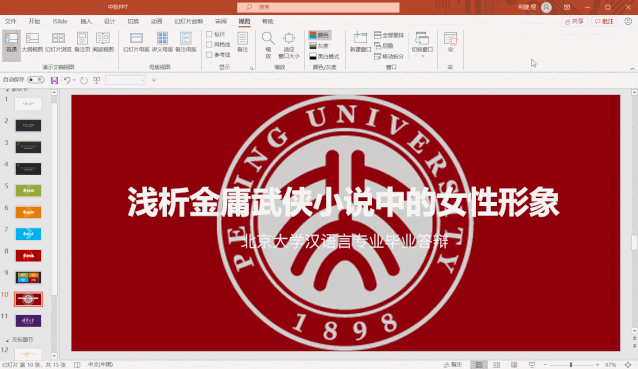638x369 pixels.
Task: Click the 97% zoom level text
Action: 610,365
